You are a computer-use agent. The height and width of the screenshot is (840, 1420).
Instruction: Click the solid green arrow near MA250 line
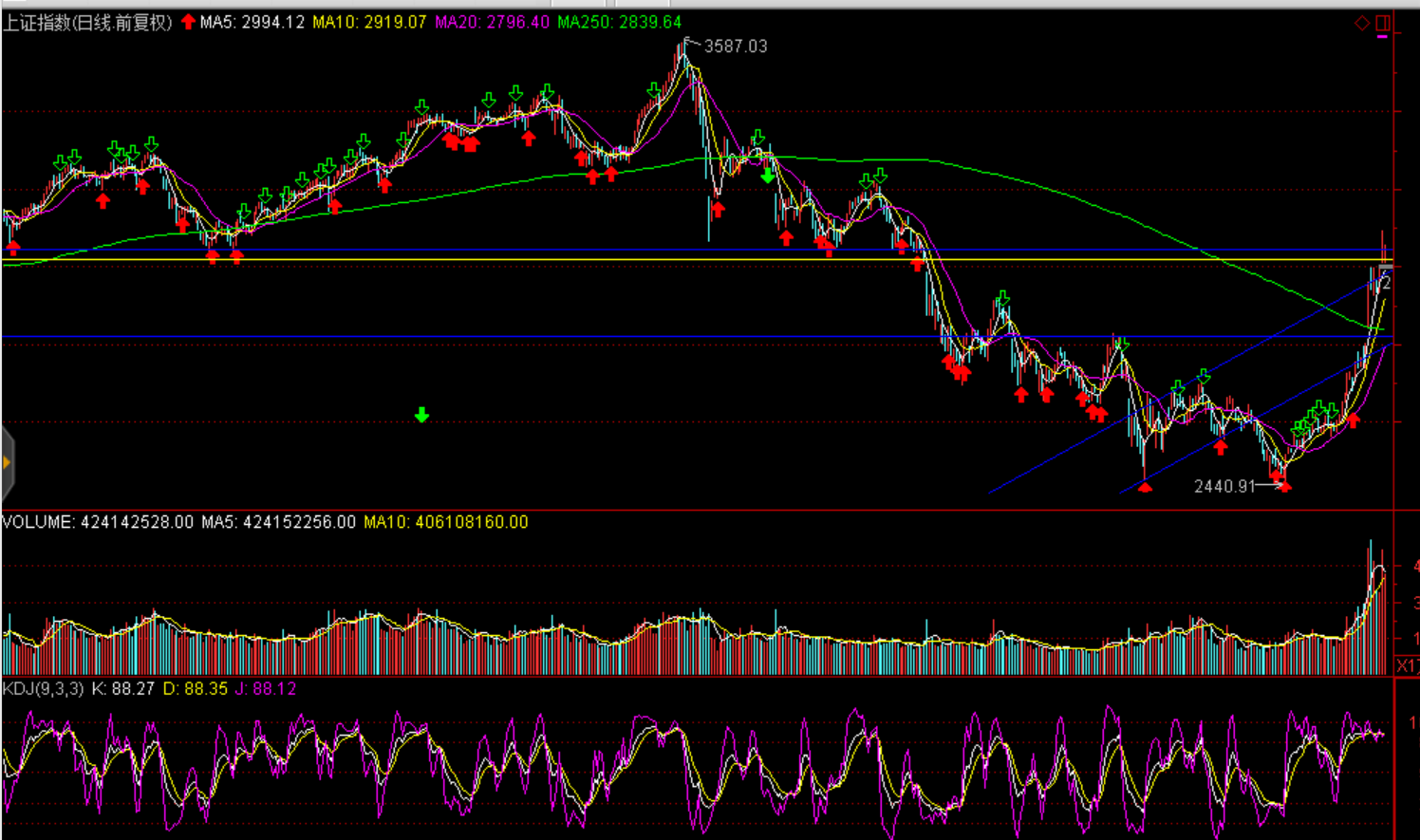767,176
